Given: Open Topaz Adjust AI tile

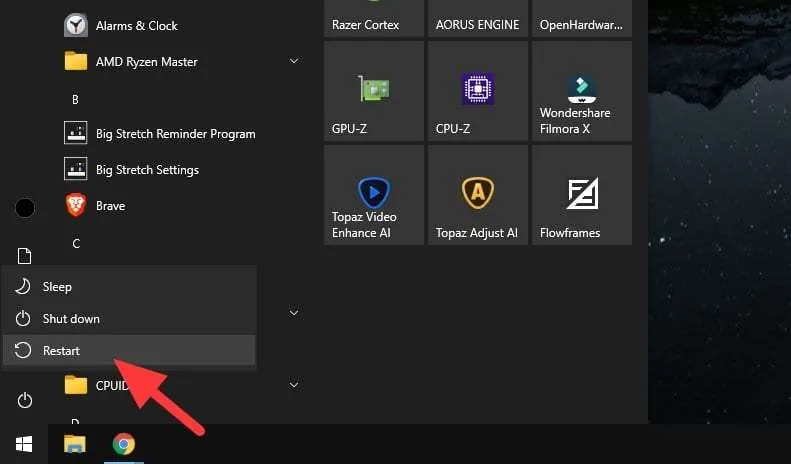Looking at the screenshot, I should point(478,195).
